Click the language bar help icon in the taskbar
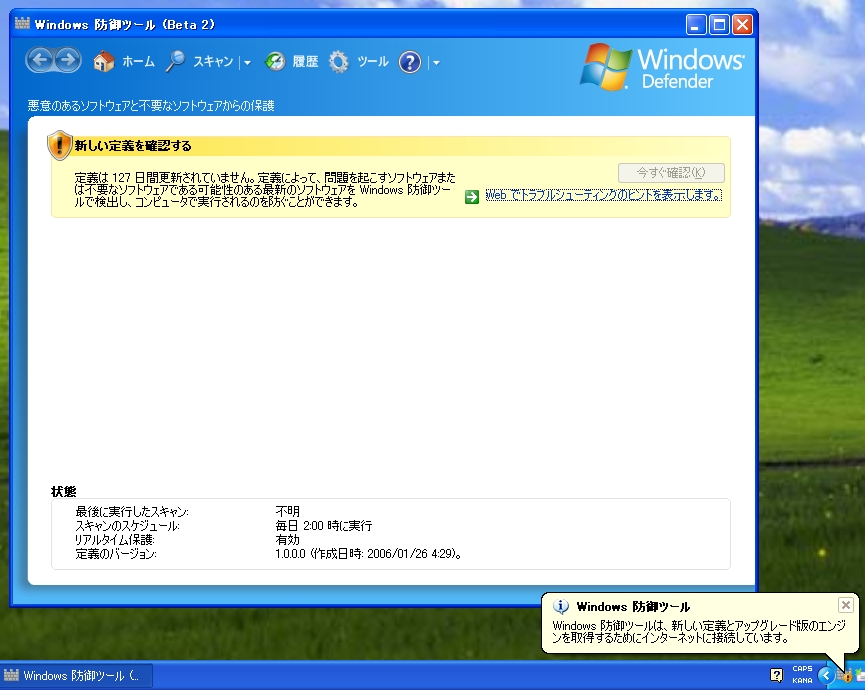 click(776, 675)
